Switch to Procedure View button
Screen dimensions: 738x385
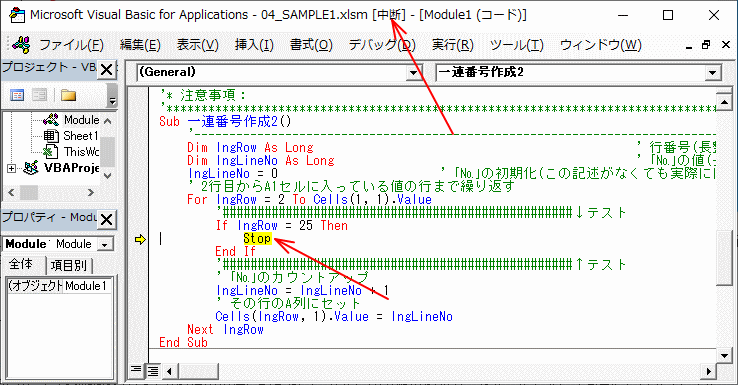[x=136, y=371]
